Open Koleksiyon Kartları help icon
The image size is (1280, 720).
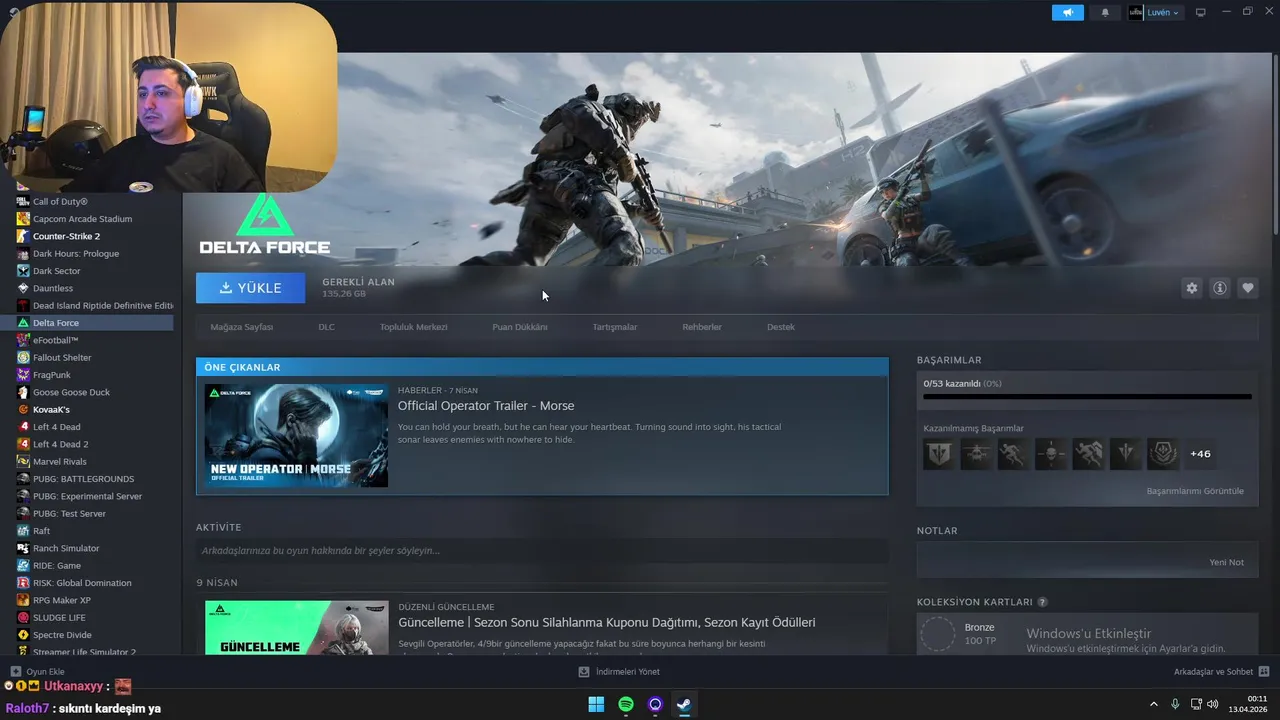point(1043,602)
